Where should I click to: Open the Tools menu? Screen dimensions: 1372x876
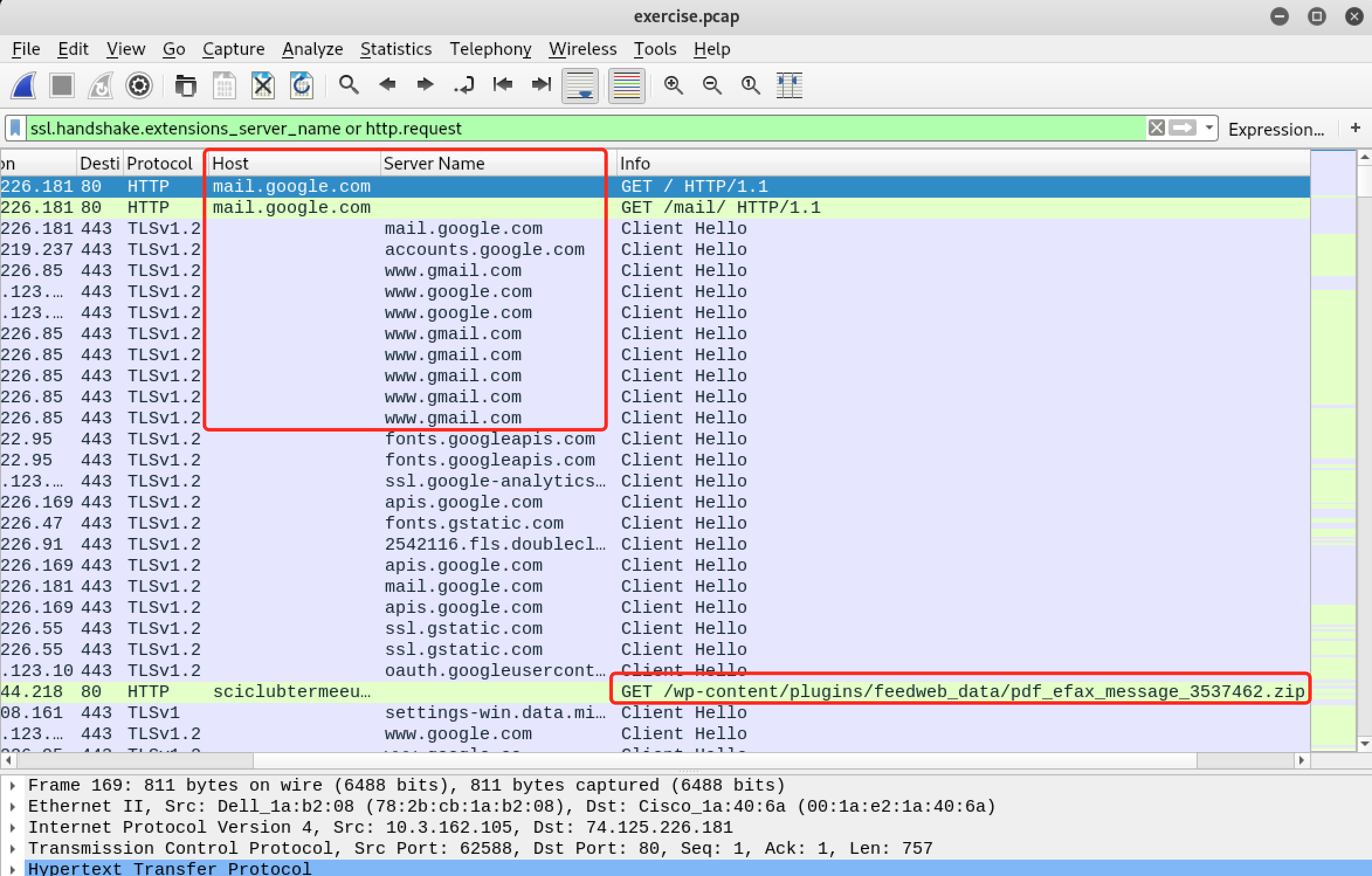tap(655, 49)
